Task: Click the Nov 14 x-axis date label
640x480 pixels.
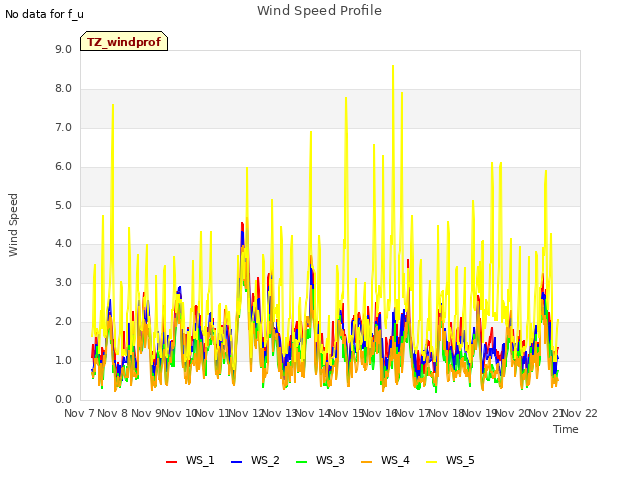Action: coord(313,413)
